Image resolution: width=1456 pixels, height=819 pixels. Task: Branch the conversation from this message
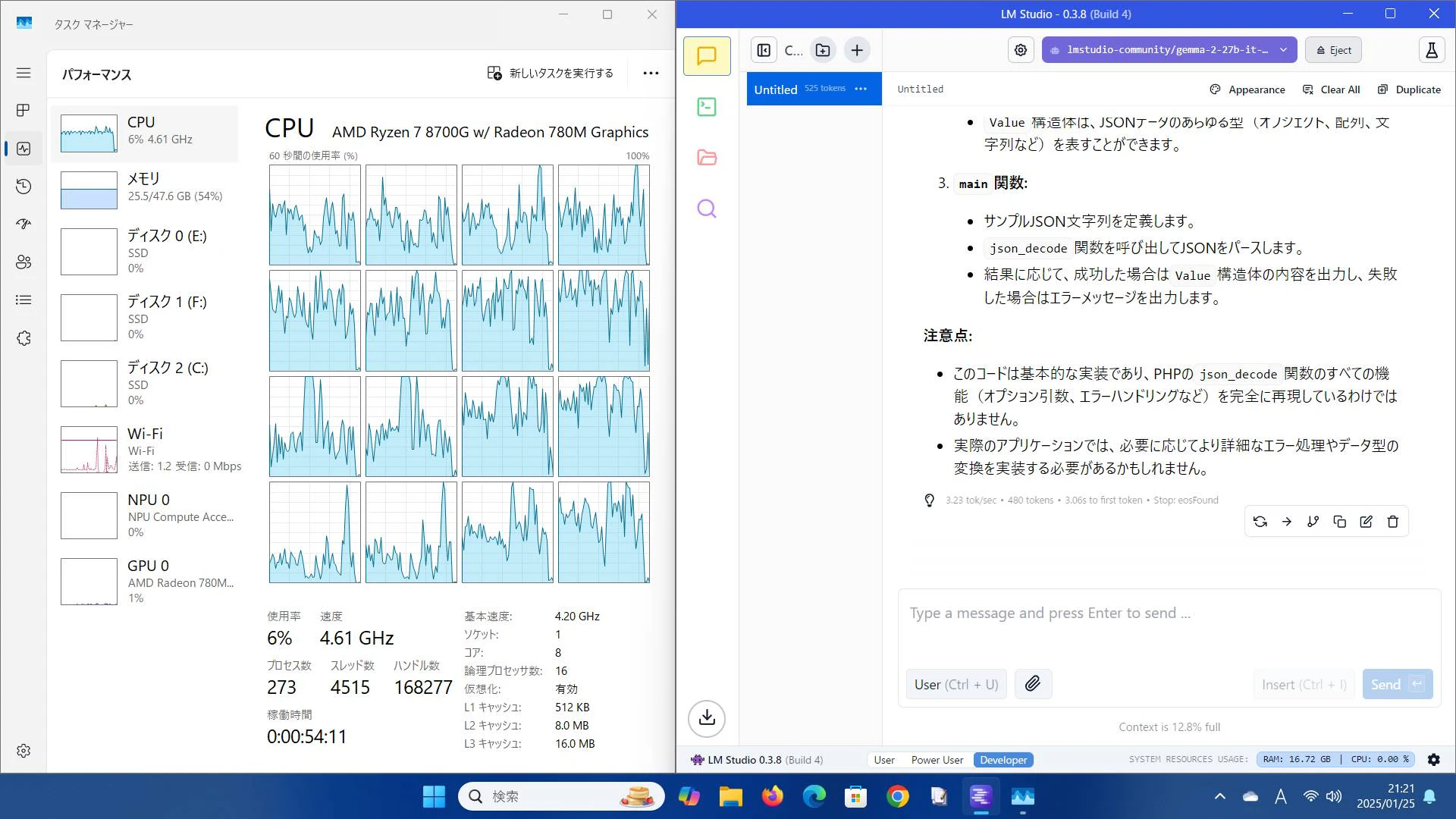tap(1313, 522)
